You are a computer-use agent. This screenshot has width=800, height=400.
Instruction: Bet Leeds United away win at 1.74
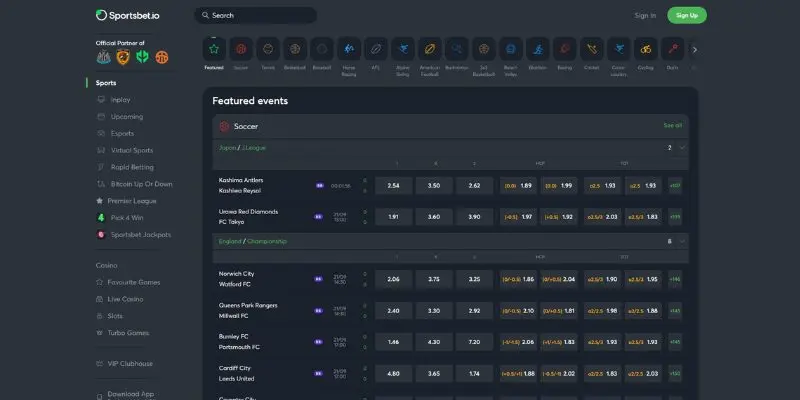[474, 373]
